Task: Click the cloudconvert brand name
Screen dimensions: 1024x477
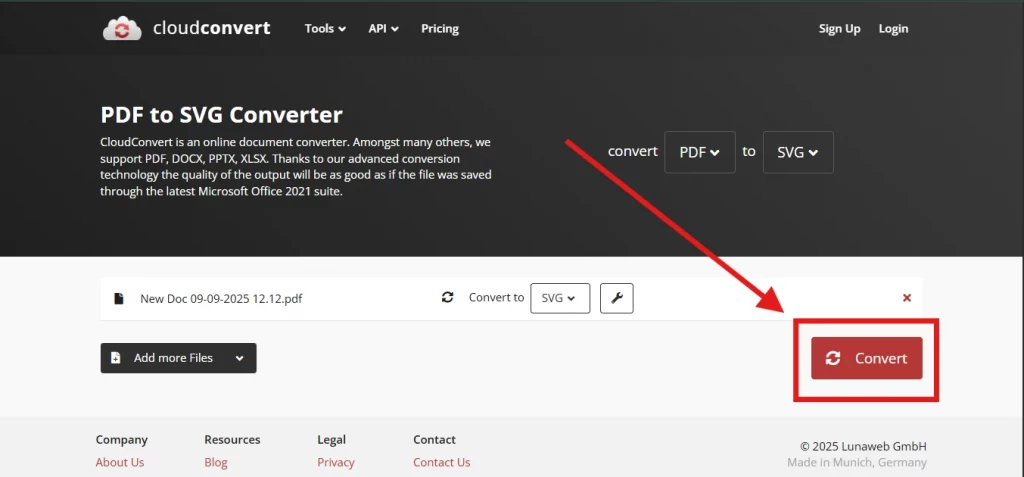Action: pos(212,28)
